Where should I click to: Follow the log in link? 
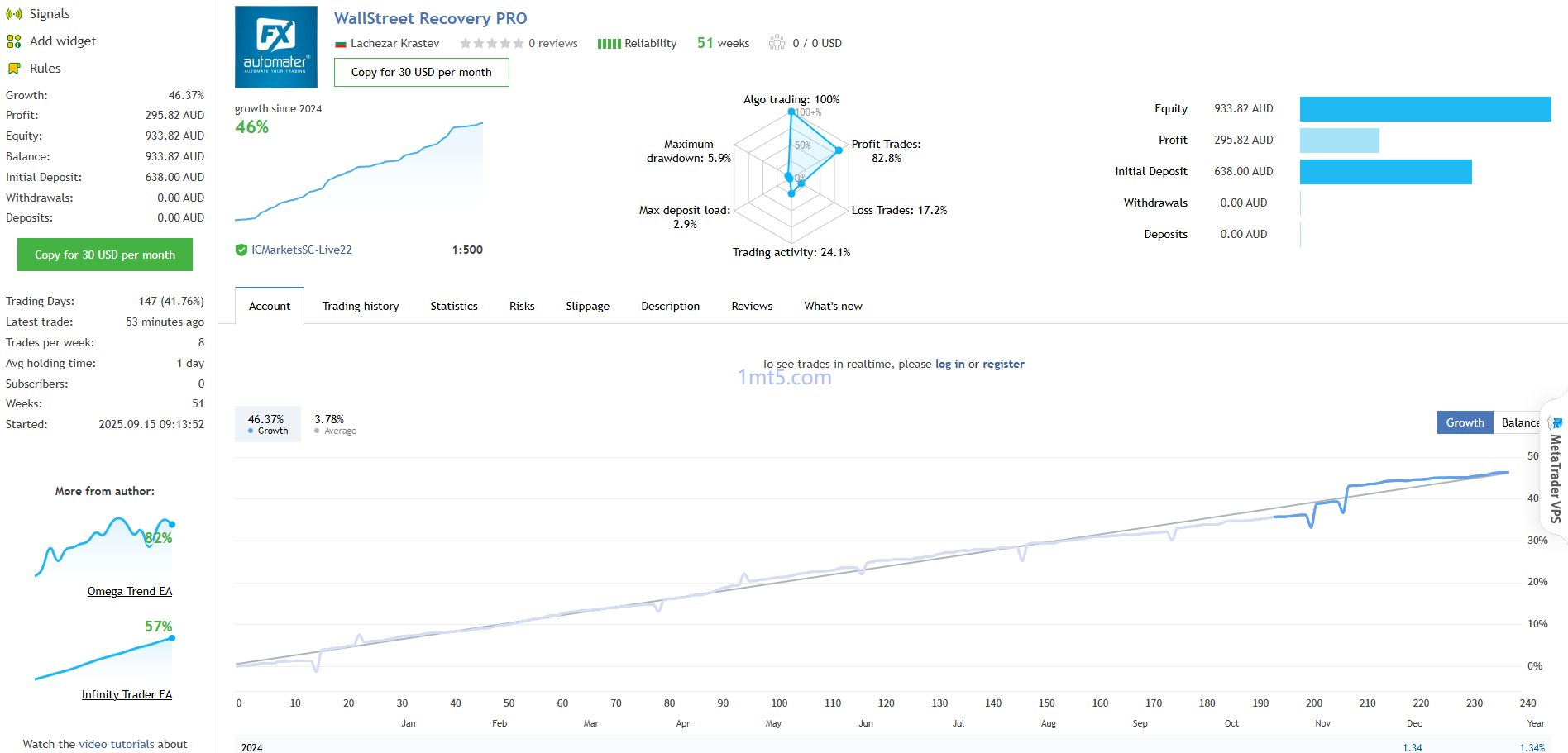[949, 364]
